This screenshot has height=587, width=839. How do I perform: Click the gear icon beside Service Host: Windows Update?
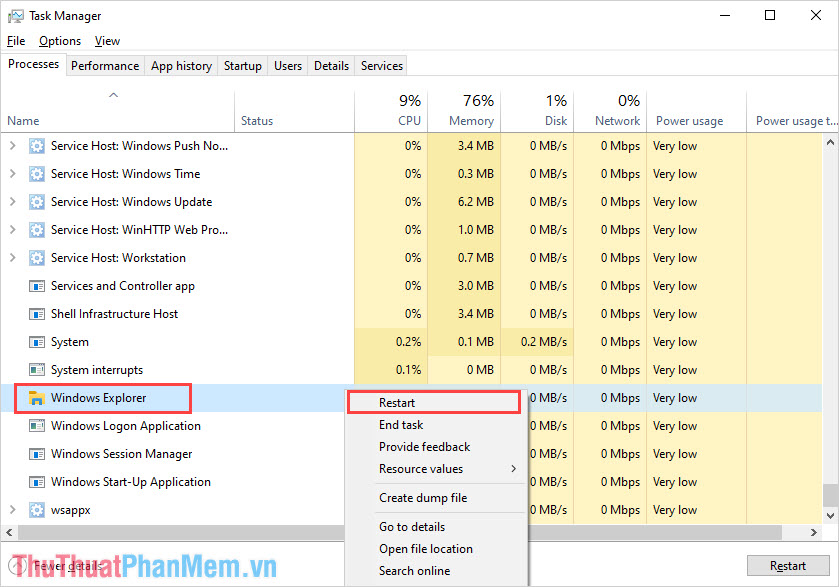[x=37, y=202]
